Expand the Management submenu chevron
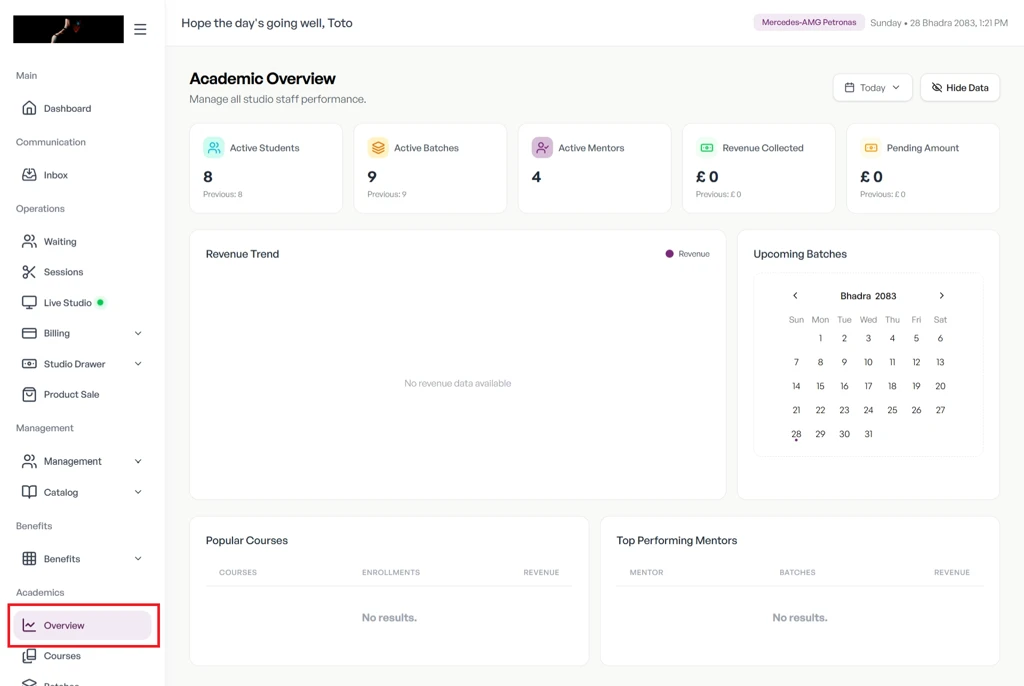 (x=138, y=461)
